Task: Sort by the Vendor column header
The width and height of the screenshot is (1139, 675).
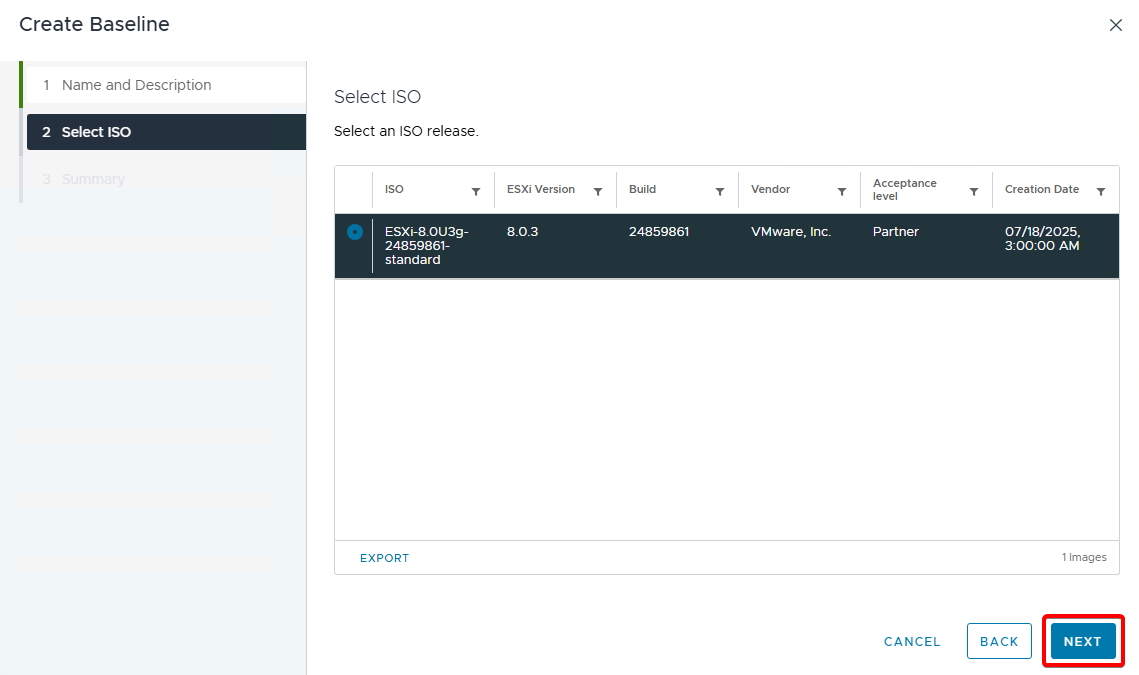Action: click(x=770, y=189)
